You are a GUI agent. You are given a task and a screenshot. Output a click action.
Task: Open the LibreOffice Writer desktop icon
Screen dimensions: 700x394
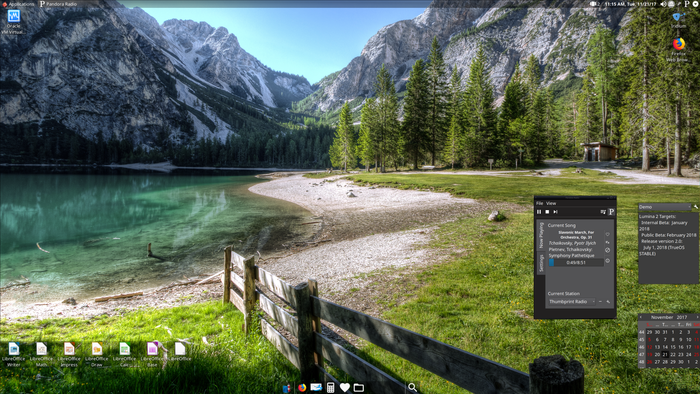click(13, 353)
